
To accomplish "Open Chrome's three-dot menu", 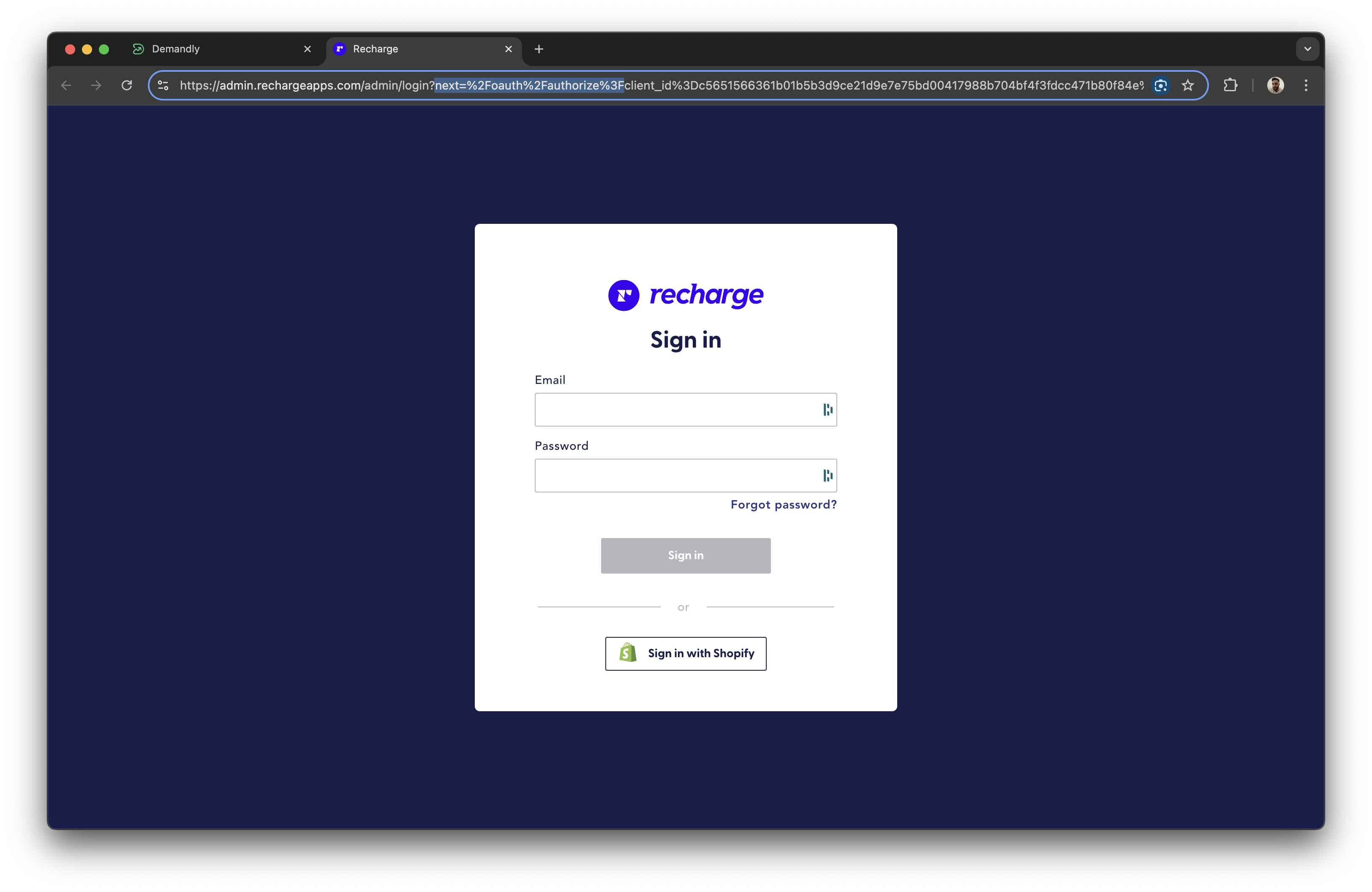I will (1306, 85).
